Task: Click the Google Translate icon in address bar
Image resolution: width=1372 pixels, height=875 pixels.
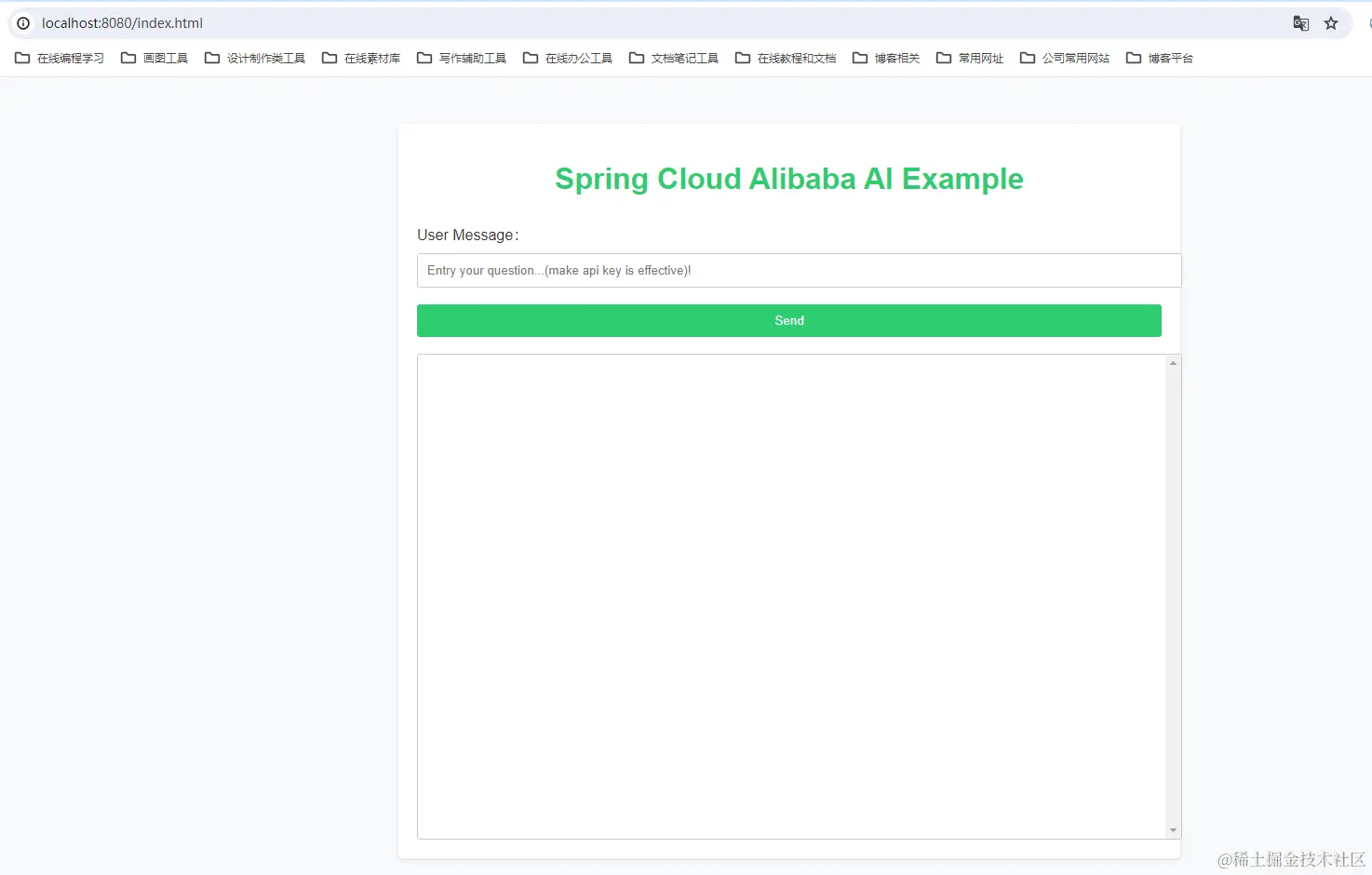Action: pyautogui.click(x=1300, y=23)
